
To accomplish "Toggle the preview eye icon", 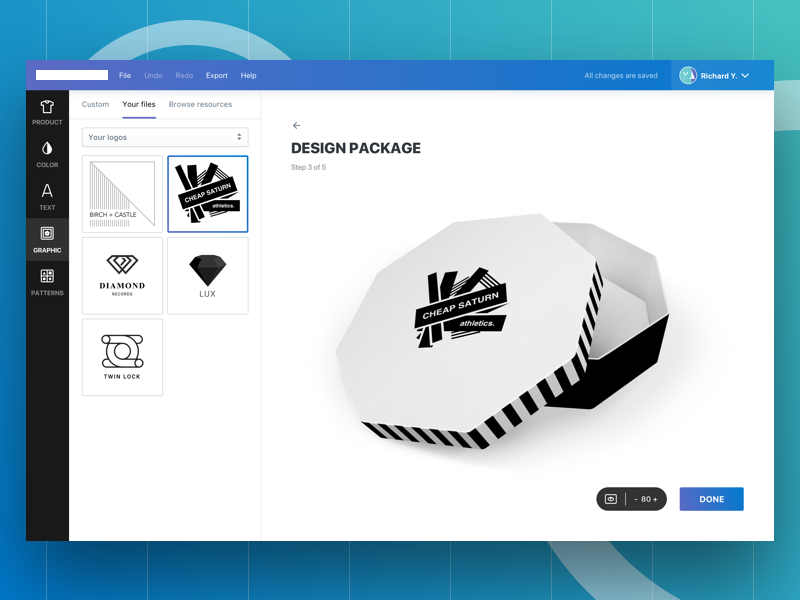I will point(611,499).
